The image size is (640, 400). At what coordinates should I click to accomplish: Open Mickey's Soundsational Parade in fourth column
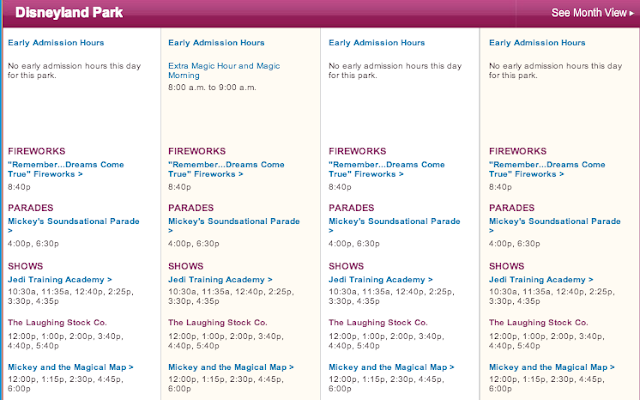tap(555, 221)
